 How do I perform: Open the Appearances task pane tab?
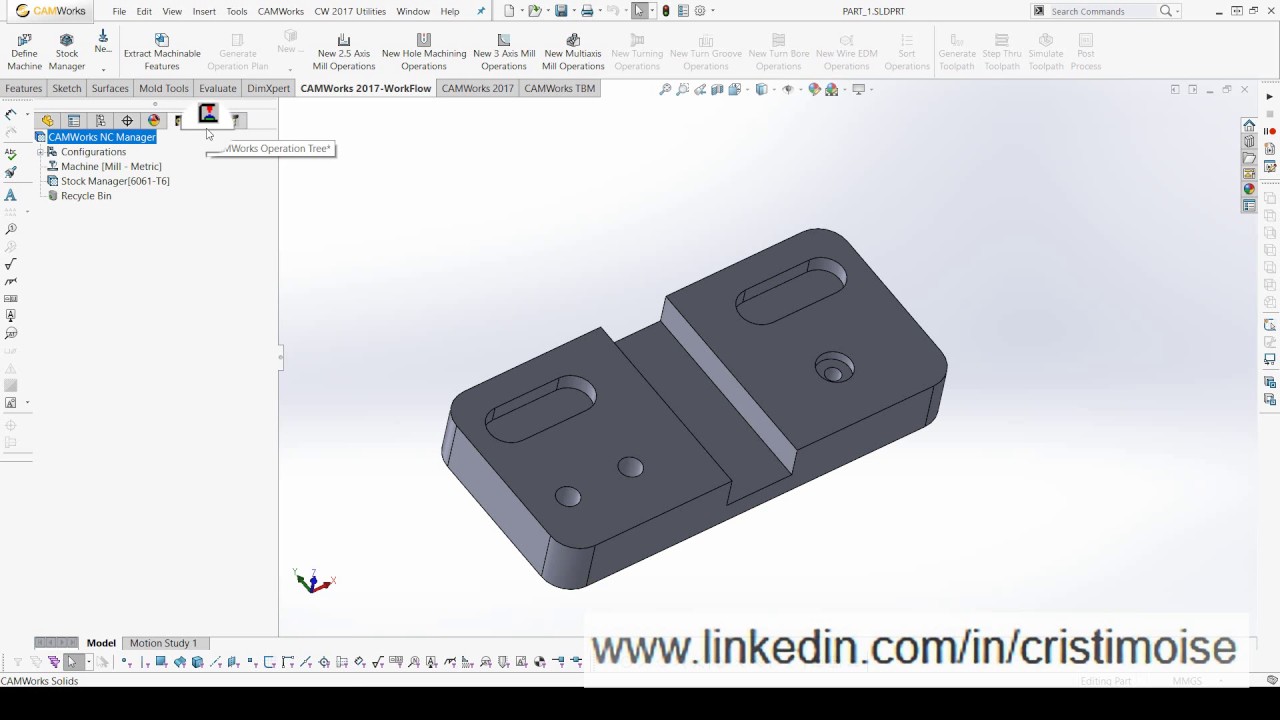[x=1249, y=189]
